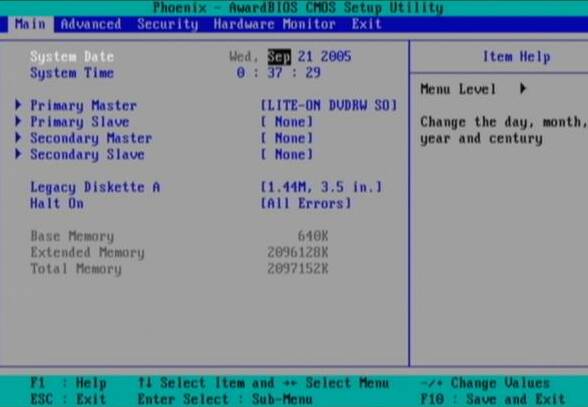The width and height of the screenshot is (588, 407).
Task: Select the Secondary Master entry
Action: pyautogui.click(x=91, y=138)
